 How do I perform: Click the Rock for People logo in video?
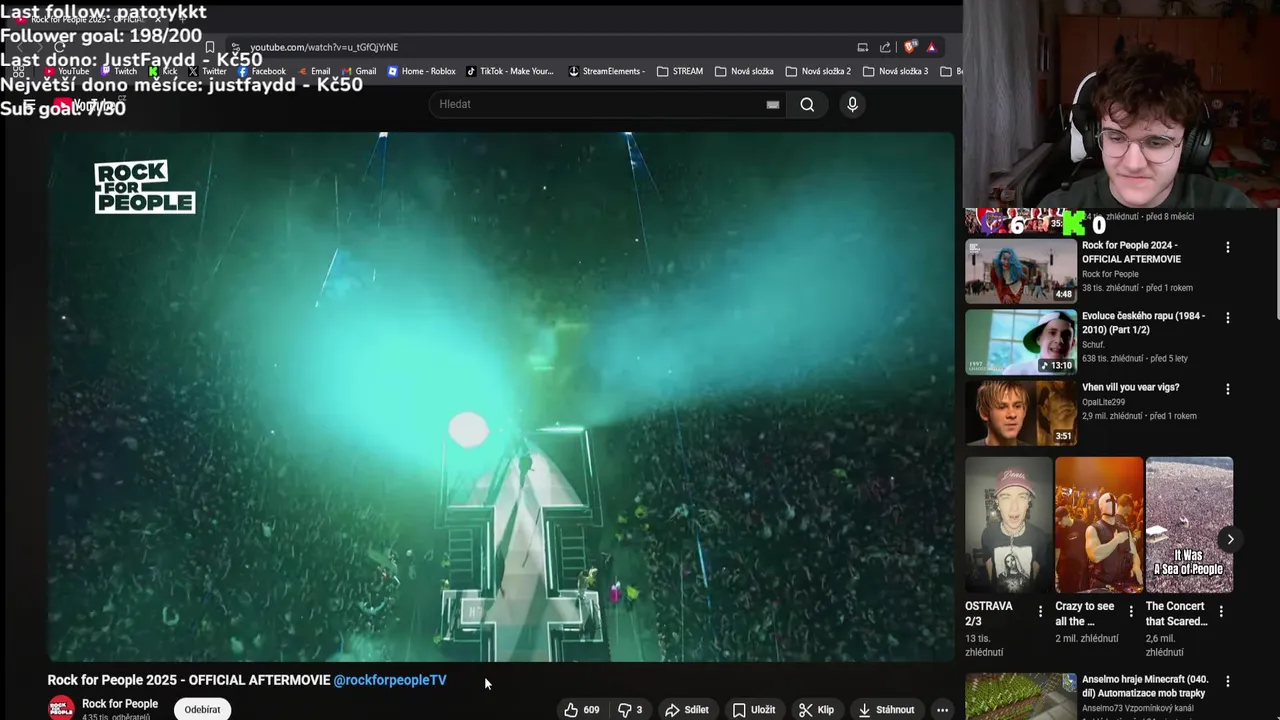click(x=145, y=187)
